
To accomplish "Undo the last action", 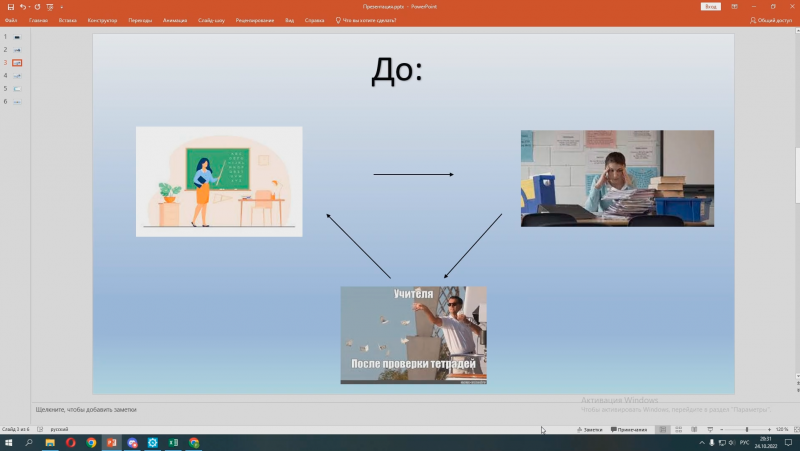I will [x=22, y=7].
